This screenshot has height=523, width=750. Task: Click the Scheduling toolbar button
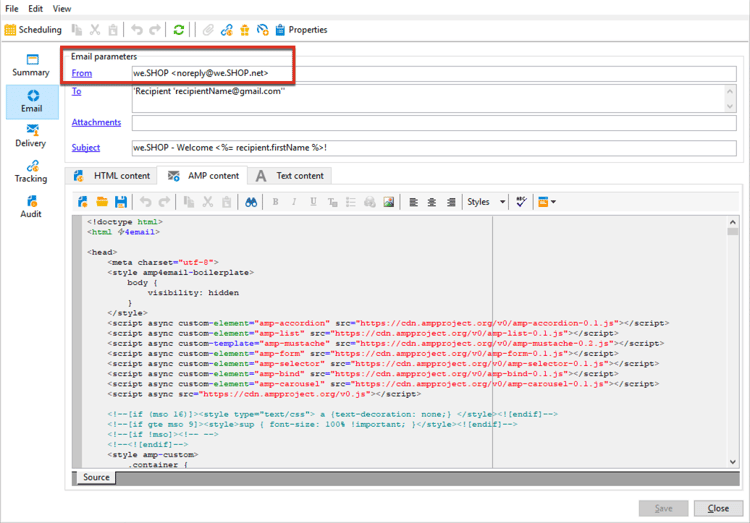(34, 30)
